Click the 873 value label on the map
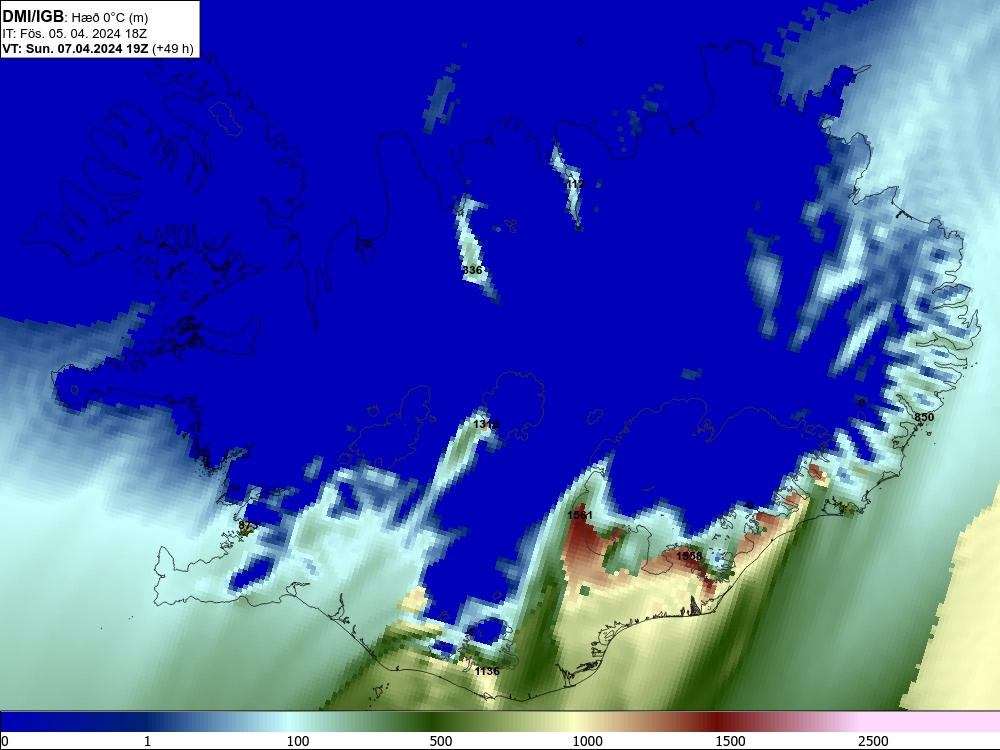This screenshot has height=750, width=1000. point(248,526)
